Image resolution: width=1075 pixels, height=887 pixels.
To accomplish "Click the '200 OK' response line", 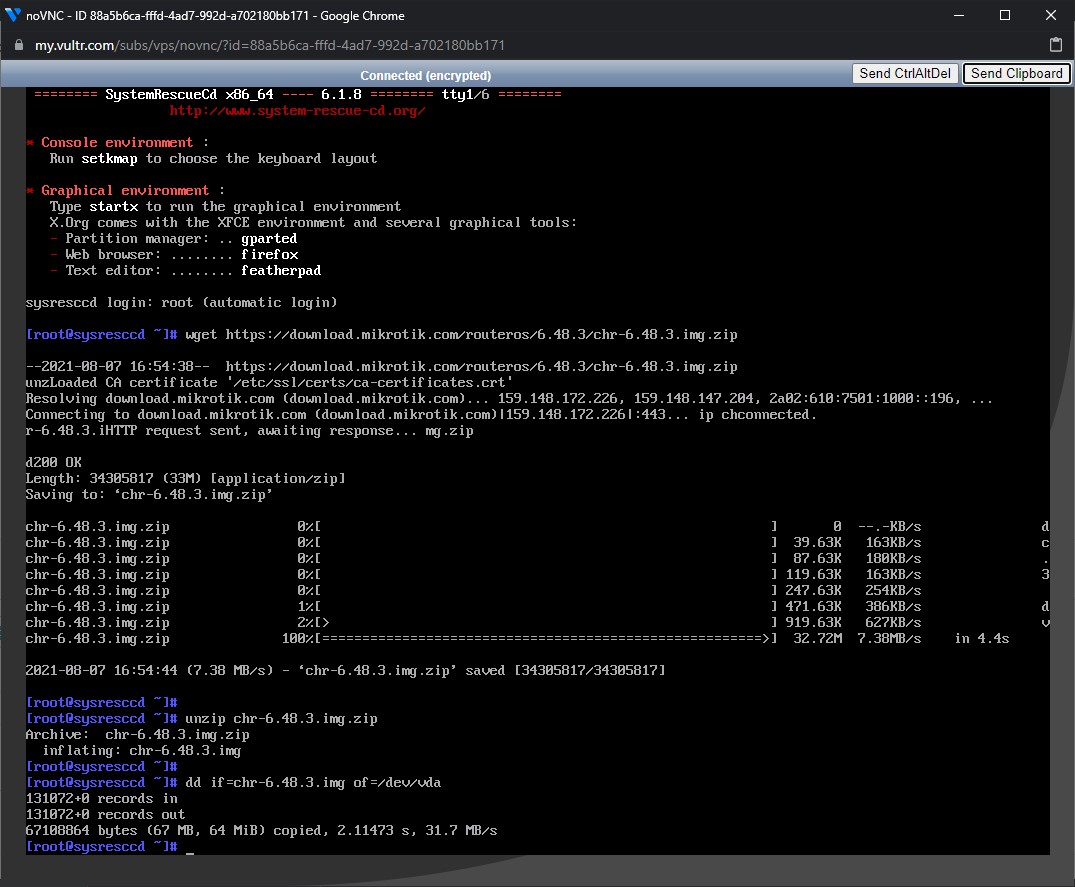I will (53, 462).
